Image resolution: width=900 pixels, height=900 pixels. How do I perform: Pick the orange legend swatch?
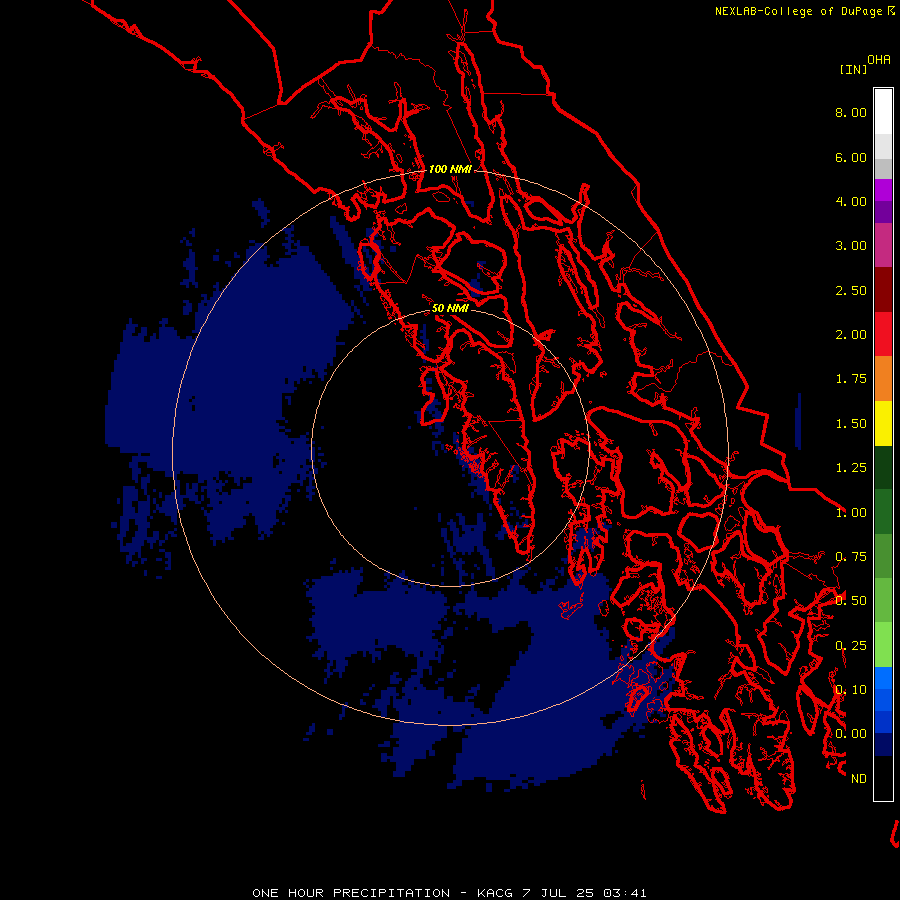[883, 379]
